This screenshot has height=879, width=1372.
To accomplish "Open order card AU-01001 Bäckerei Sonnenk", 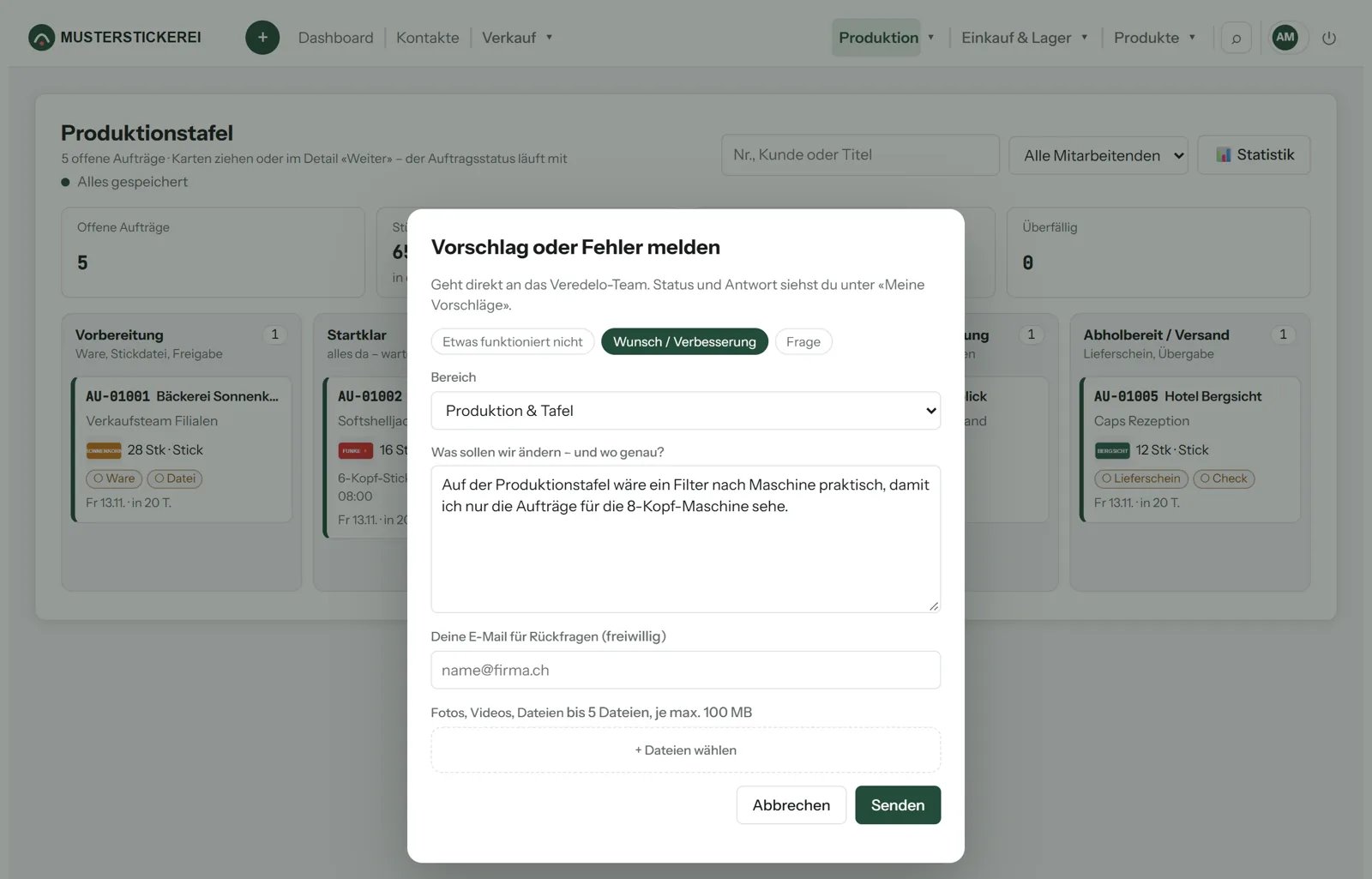I will pos(182,449).
